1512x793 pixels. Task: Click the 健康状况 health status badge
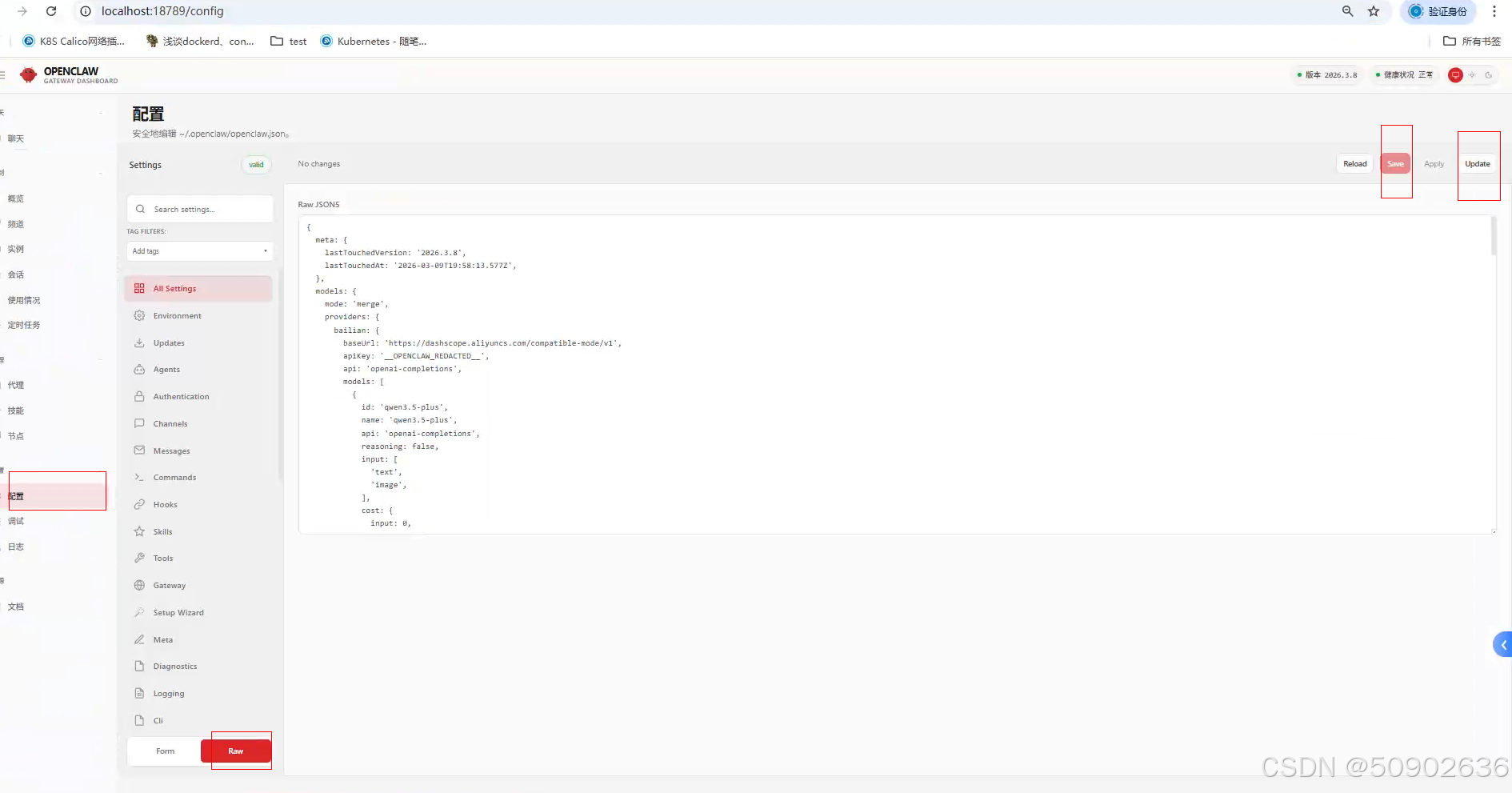pos(1405,75)
